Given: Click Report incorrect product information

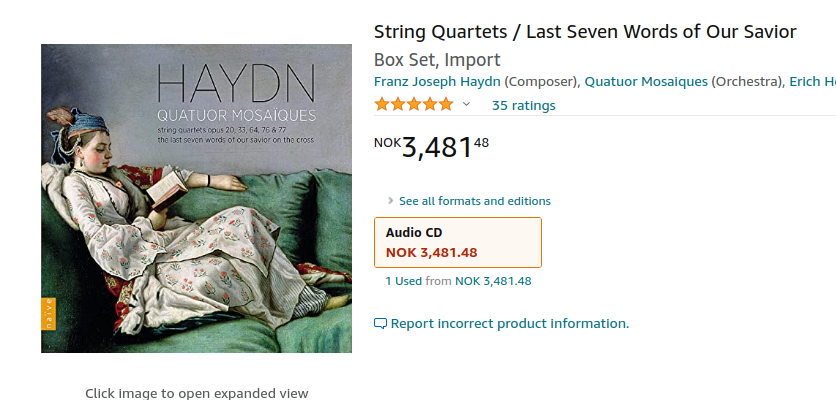Looking at the screenshot, I should pos(509,324).
